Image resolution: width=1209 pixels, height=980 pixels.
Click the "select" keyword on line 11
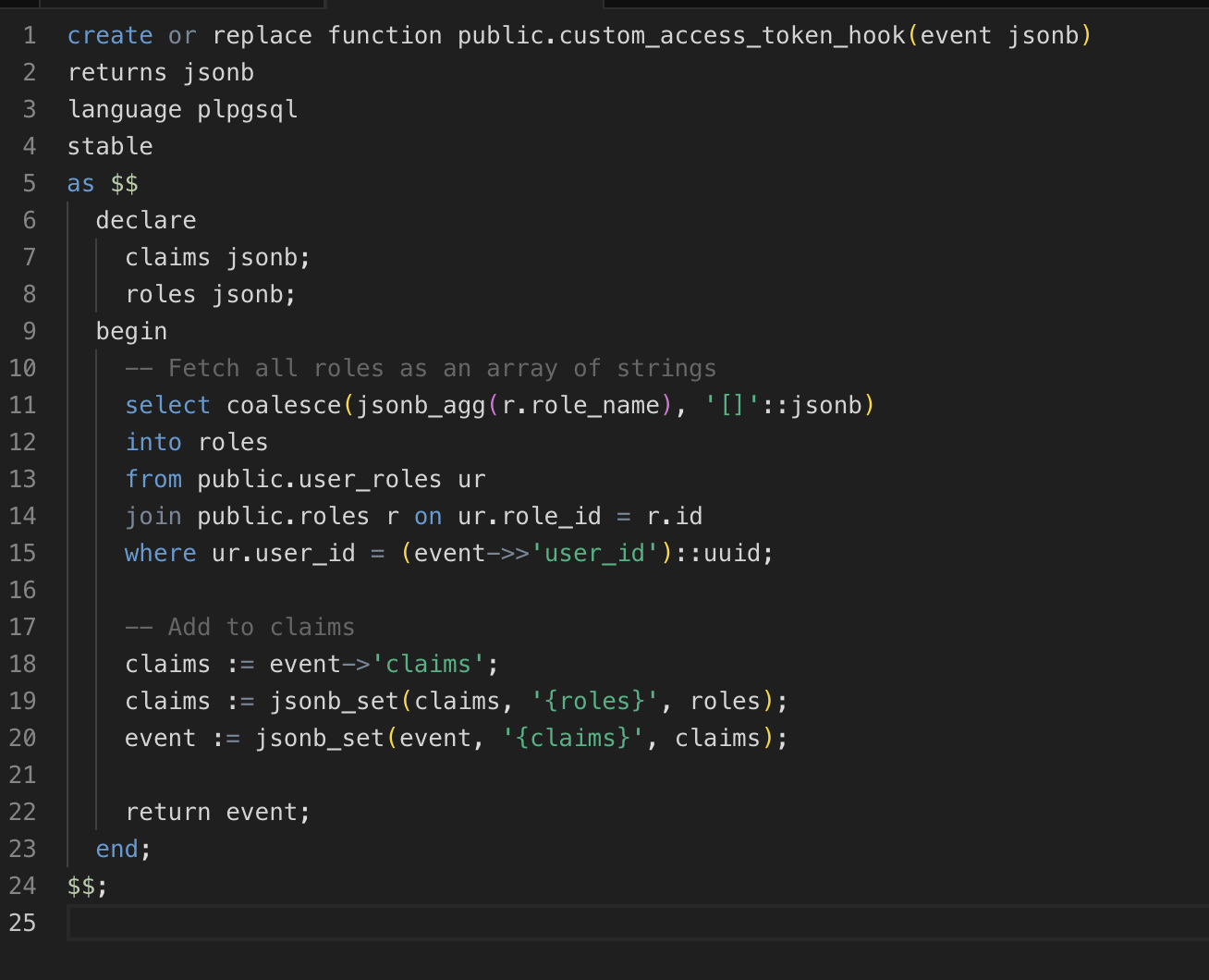(x=168, y=406)
